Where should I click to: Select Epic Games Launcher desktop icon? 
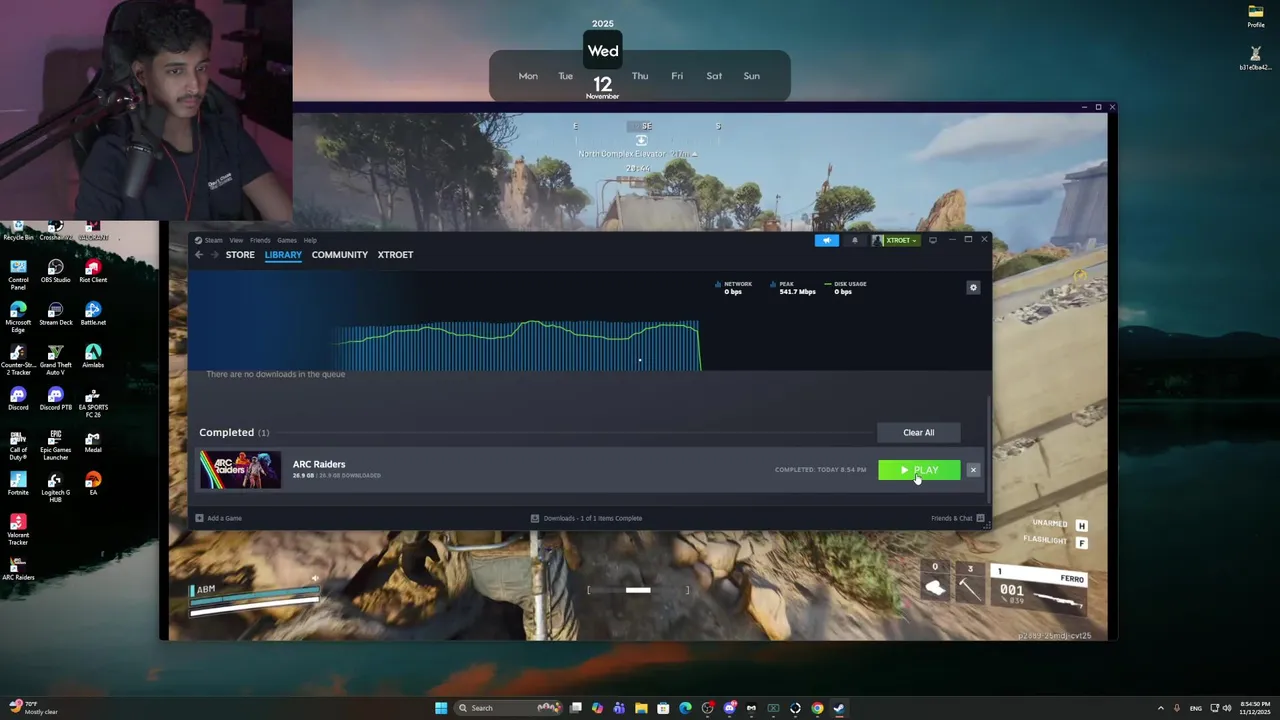click(x=55, y=445)
